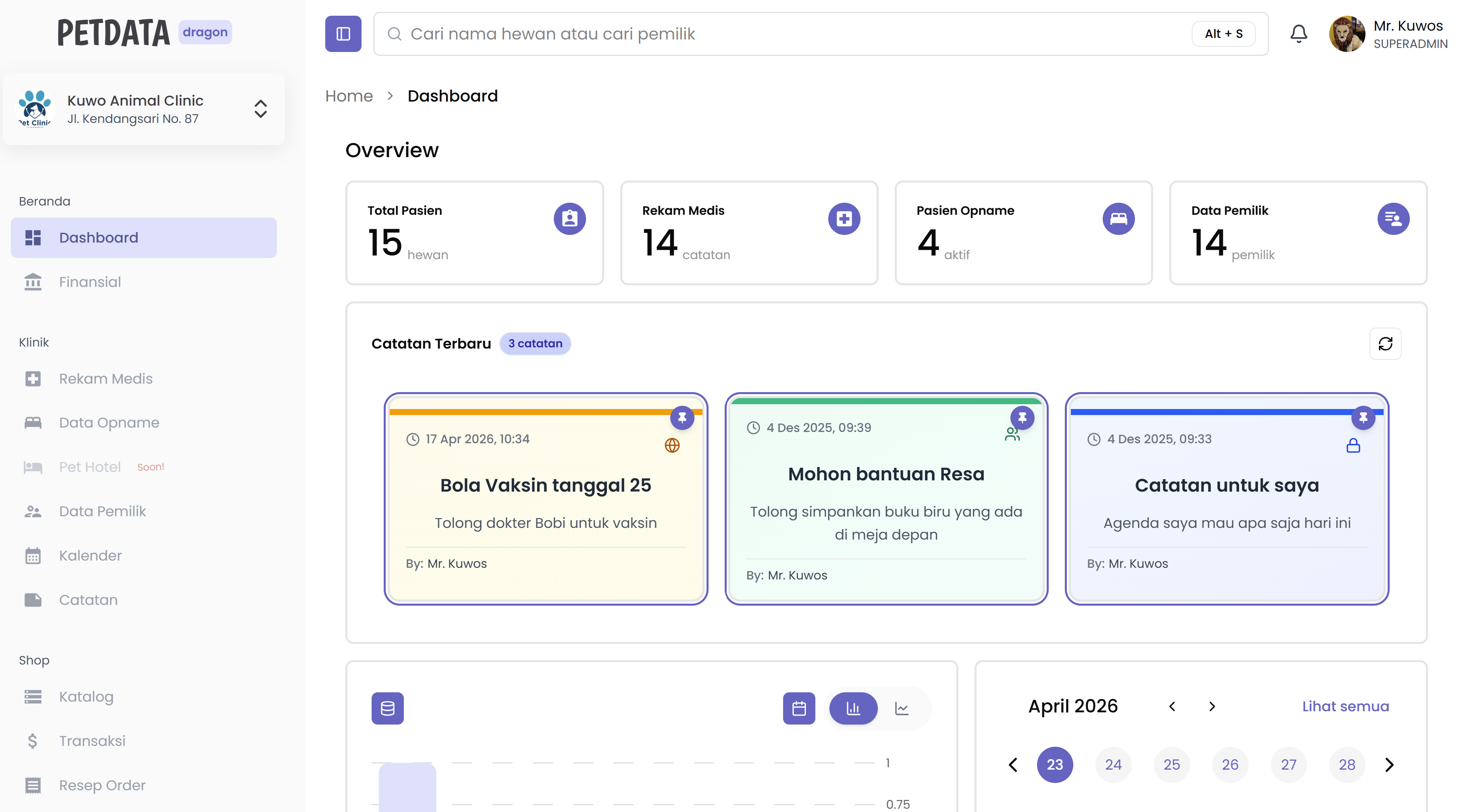This screenshot has width=1459, height=812.
Task: Click the dragon version badge
Action: point(205,32)
